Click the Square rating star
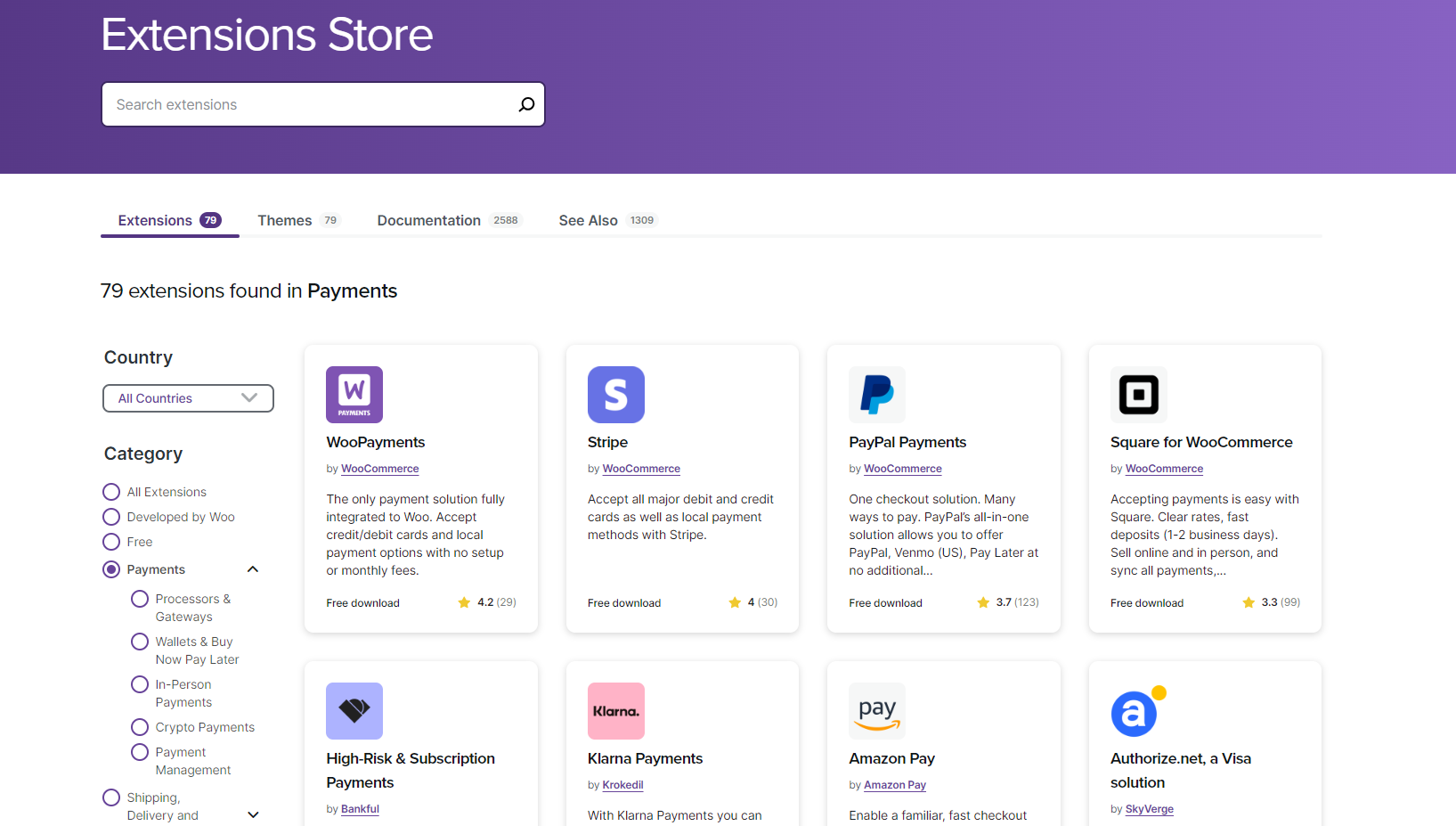Screen dimensions: 1456x826 click(1249, 602)
